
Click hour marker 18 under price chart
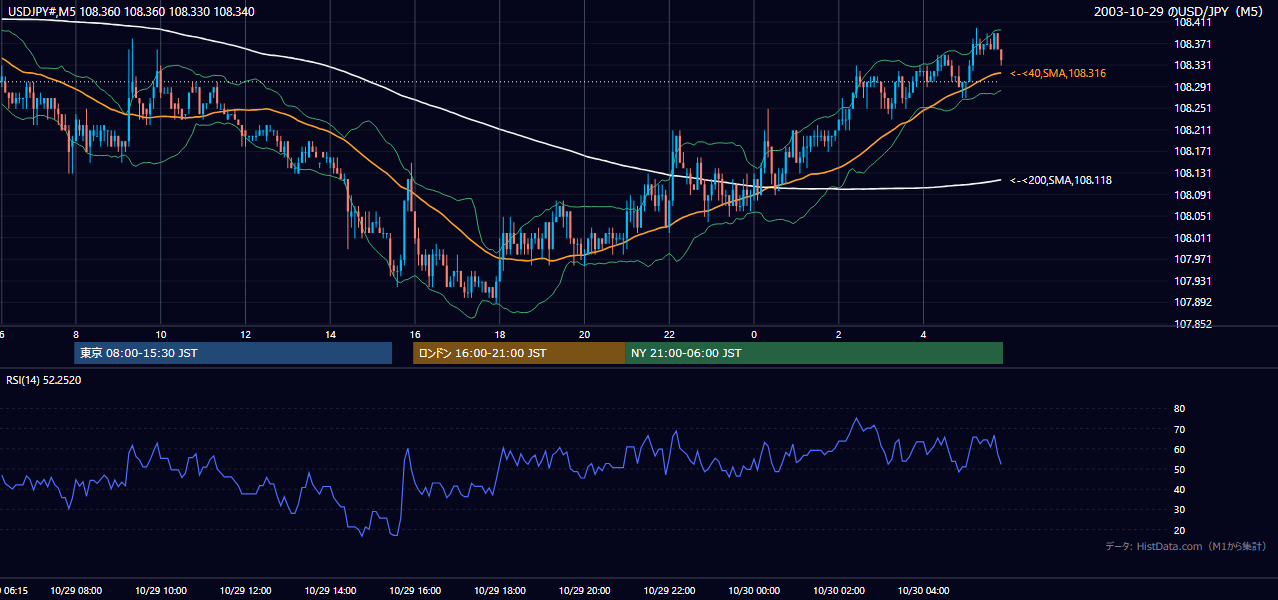tap(500, 335)
